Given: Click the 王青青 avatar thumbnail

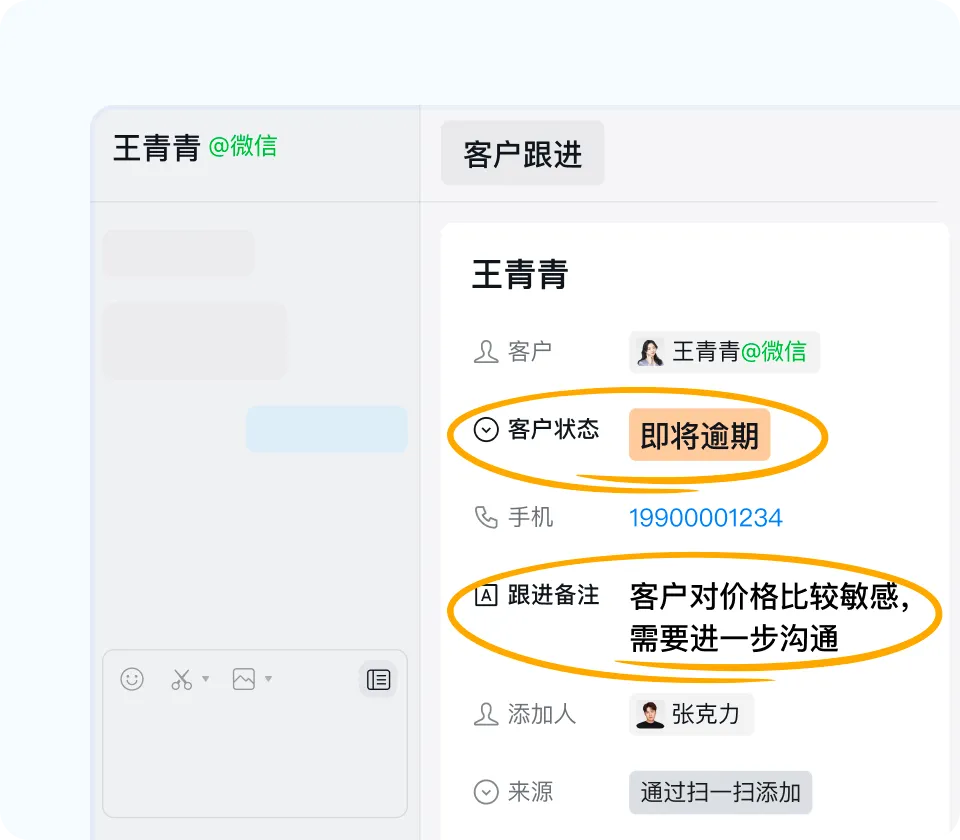Looking at the screenshot, I should [x=651, y=351].
